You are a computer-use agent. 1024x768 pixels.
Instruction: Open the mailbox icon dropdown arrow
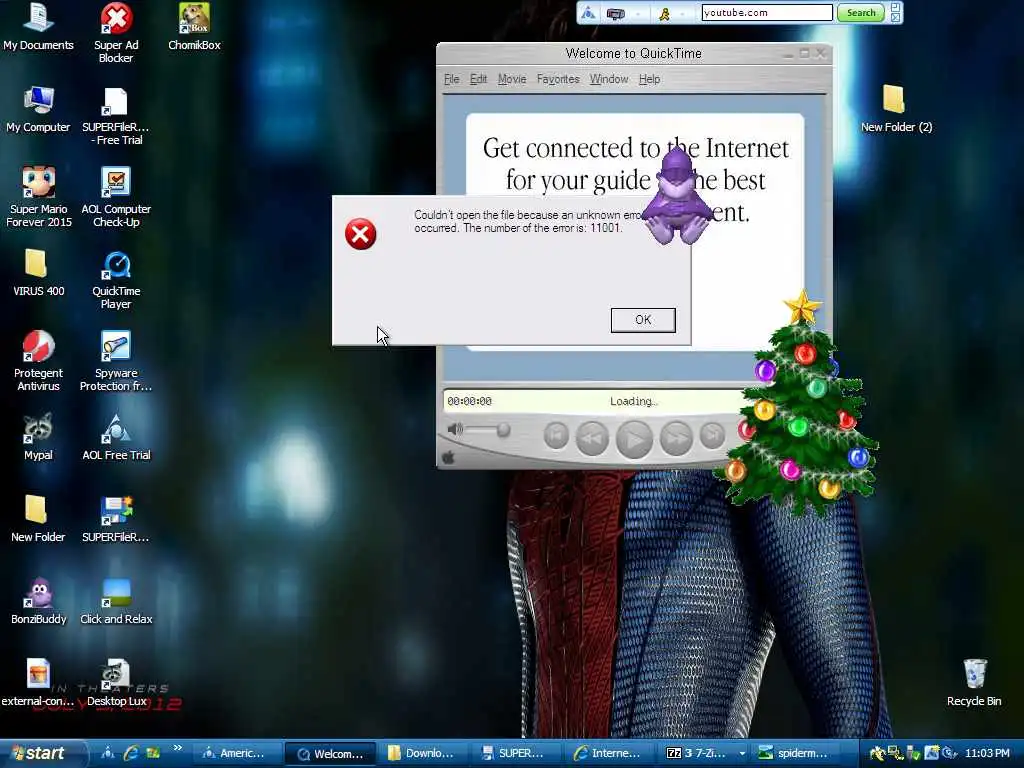click(x=636, y=14)
